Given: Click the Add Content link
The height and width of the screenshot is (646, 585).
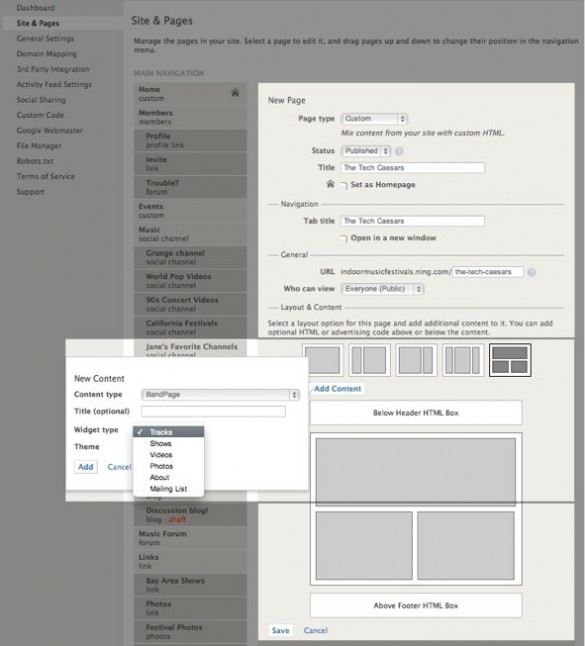Looking at the screenshot, I should click(x=337, y=389).
